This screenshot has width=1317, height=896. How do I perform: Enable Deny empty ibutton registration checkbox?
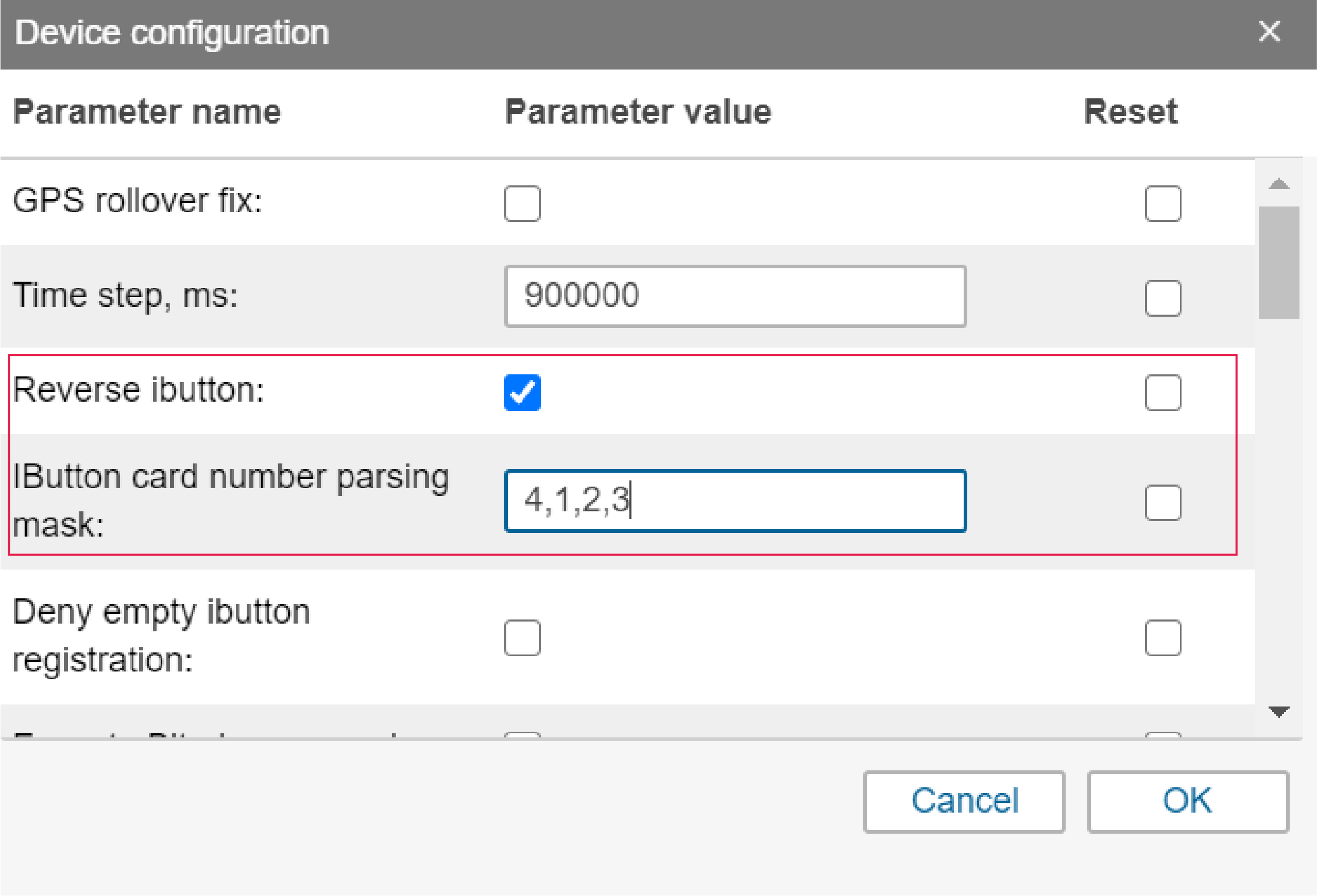click(x=522, y=637)
